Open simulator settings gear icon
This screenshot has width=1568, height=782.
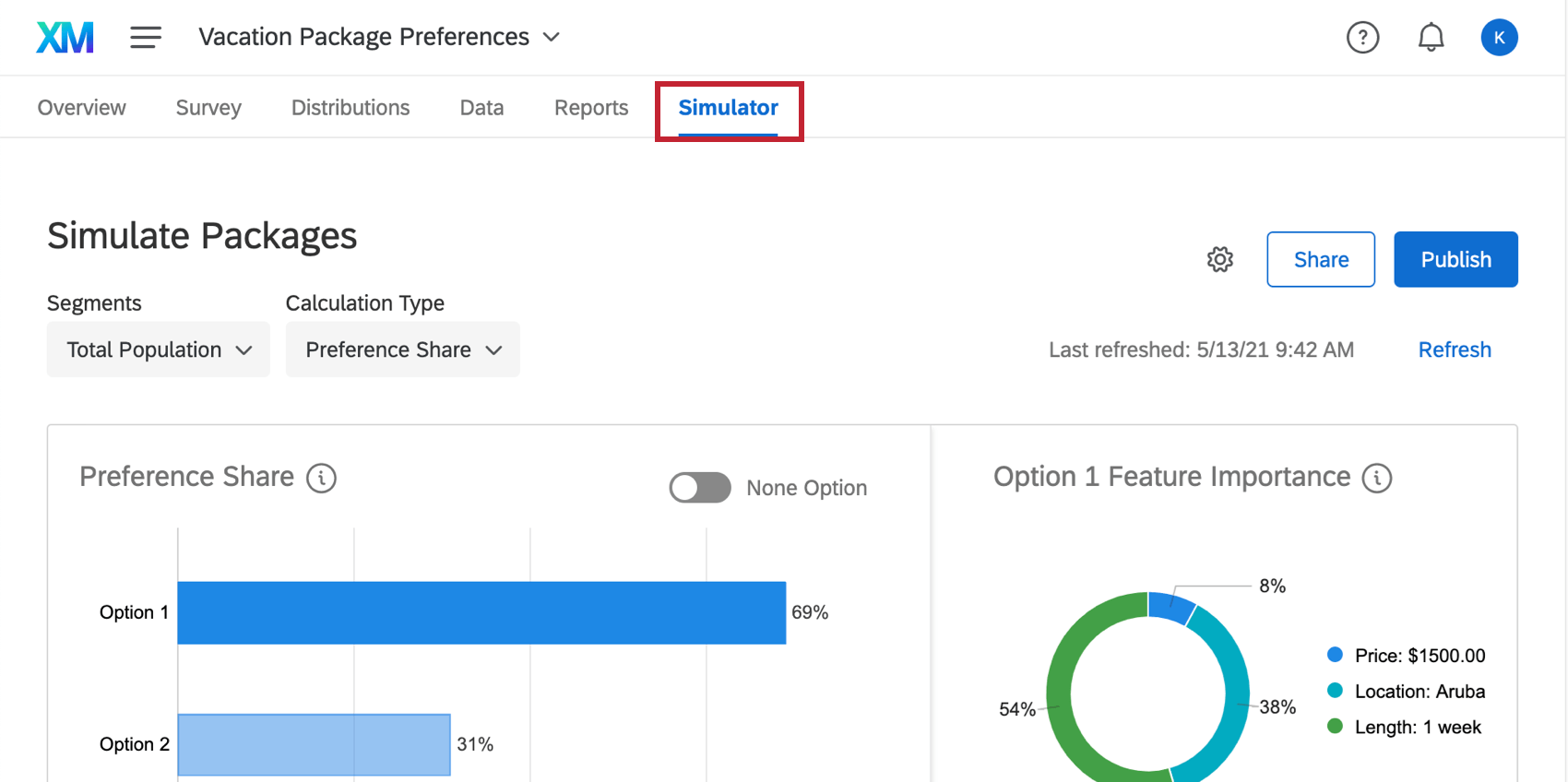click(1220, 259)
